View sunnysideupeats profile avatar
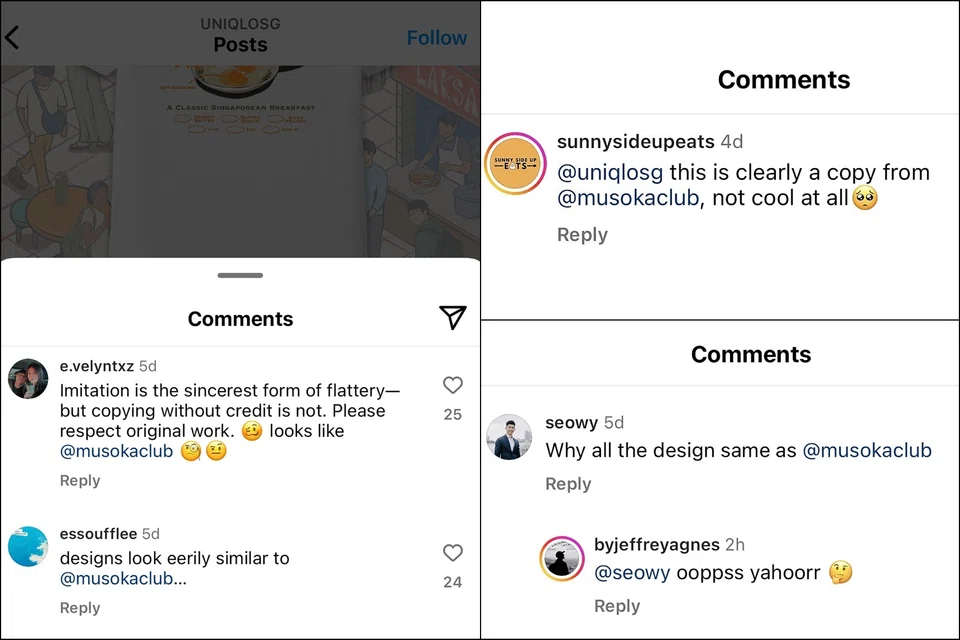 coord(514,161)
